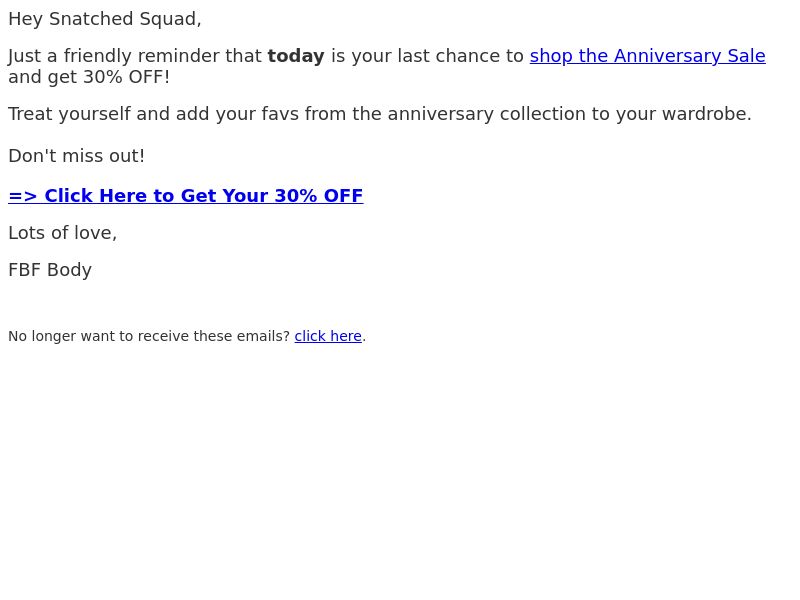
Task: Click the unsubscribe click here link
Action: point(328,336)
